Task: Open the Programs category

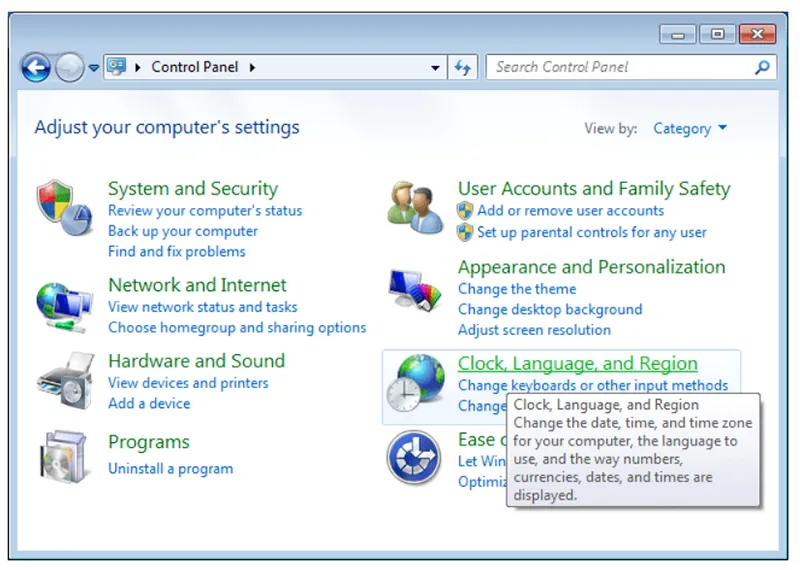Action: [148, 442]
